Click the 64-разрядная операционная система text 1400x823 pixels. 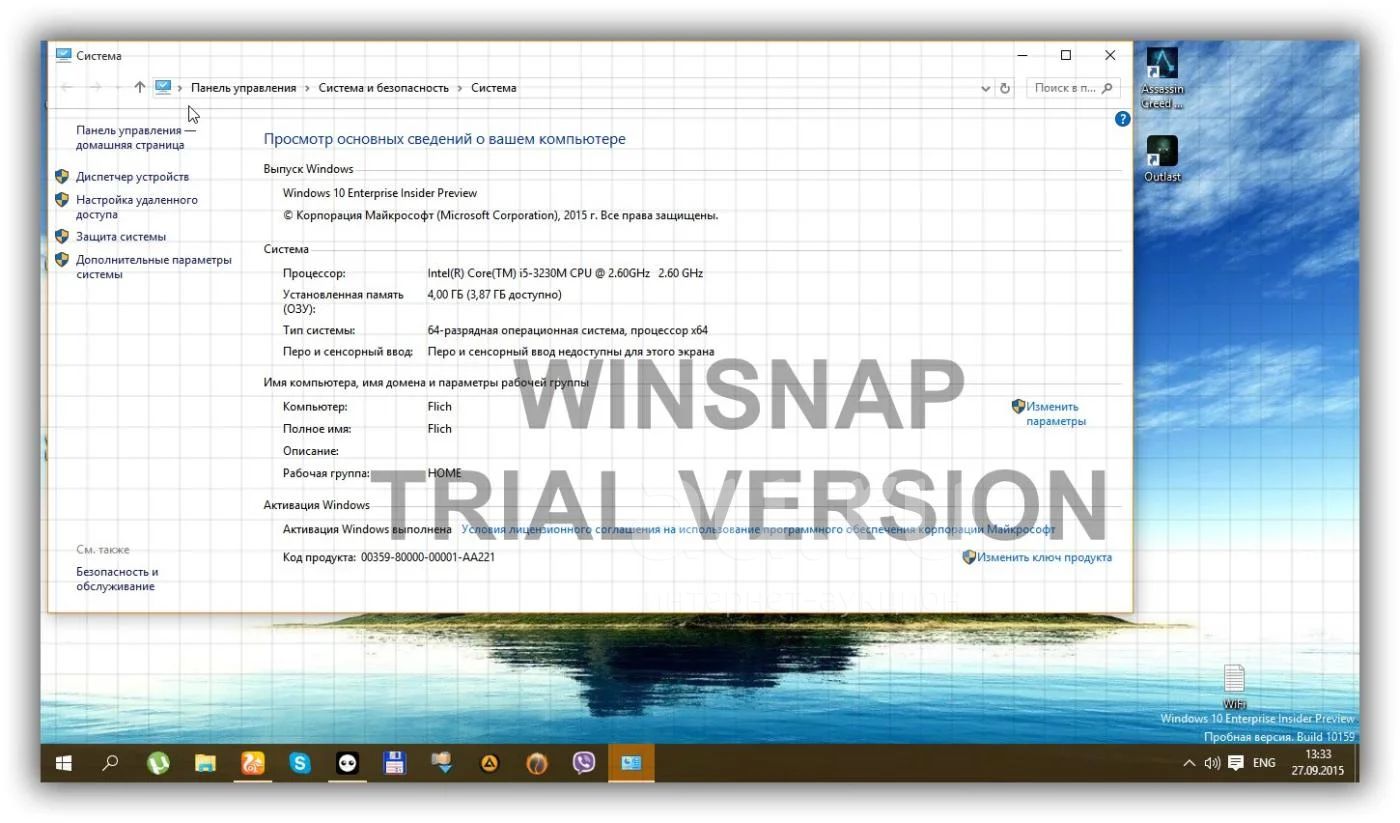pos(567,330)
